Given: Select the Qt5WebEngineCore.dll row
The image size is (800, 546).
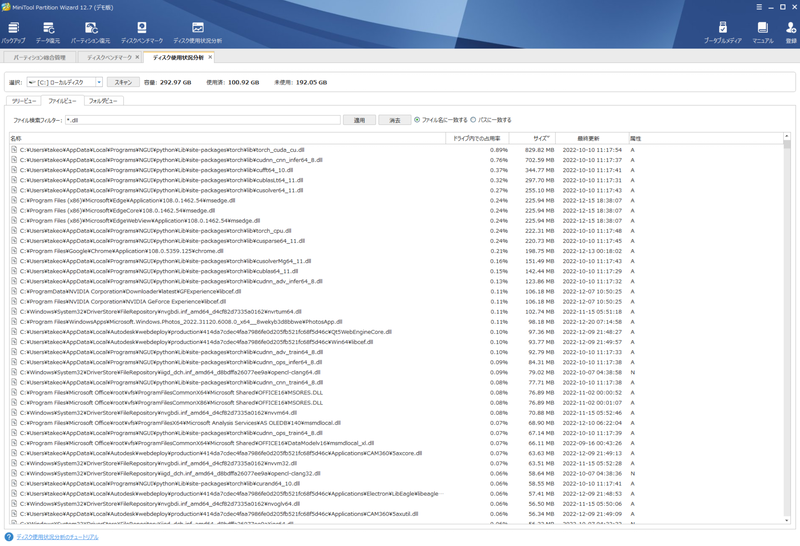Looking at the screenshot, I should [x=396, y=332].
